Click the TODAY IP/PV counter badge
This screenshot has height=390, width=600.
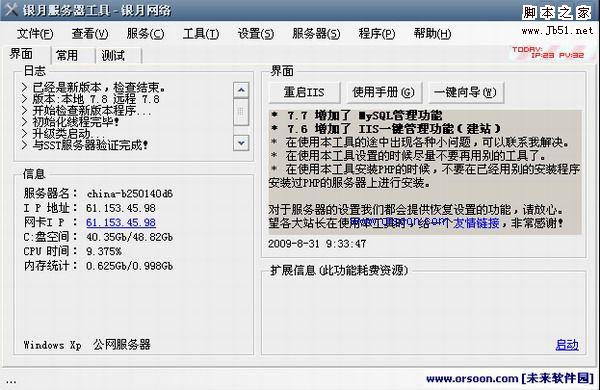click(x=548, y=52)
